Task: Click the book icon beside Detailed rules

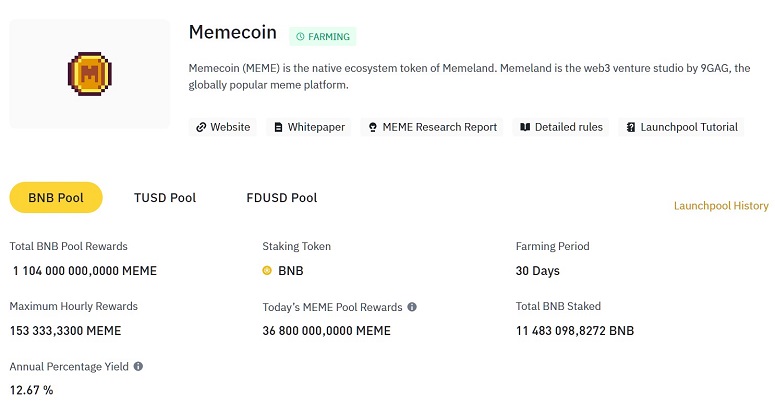Action: [x=525, y=127]
